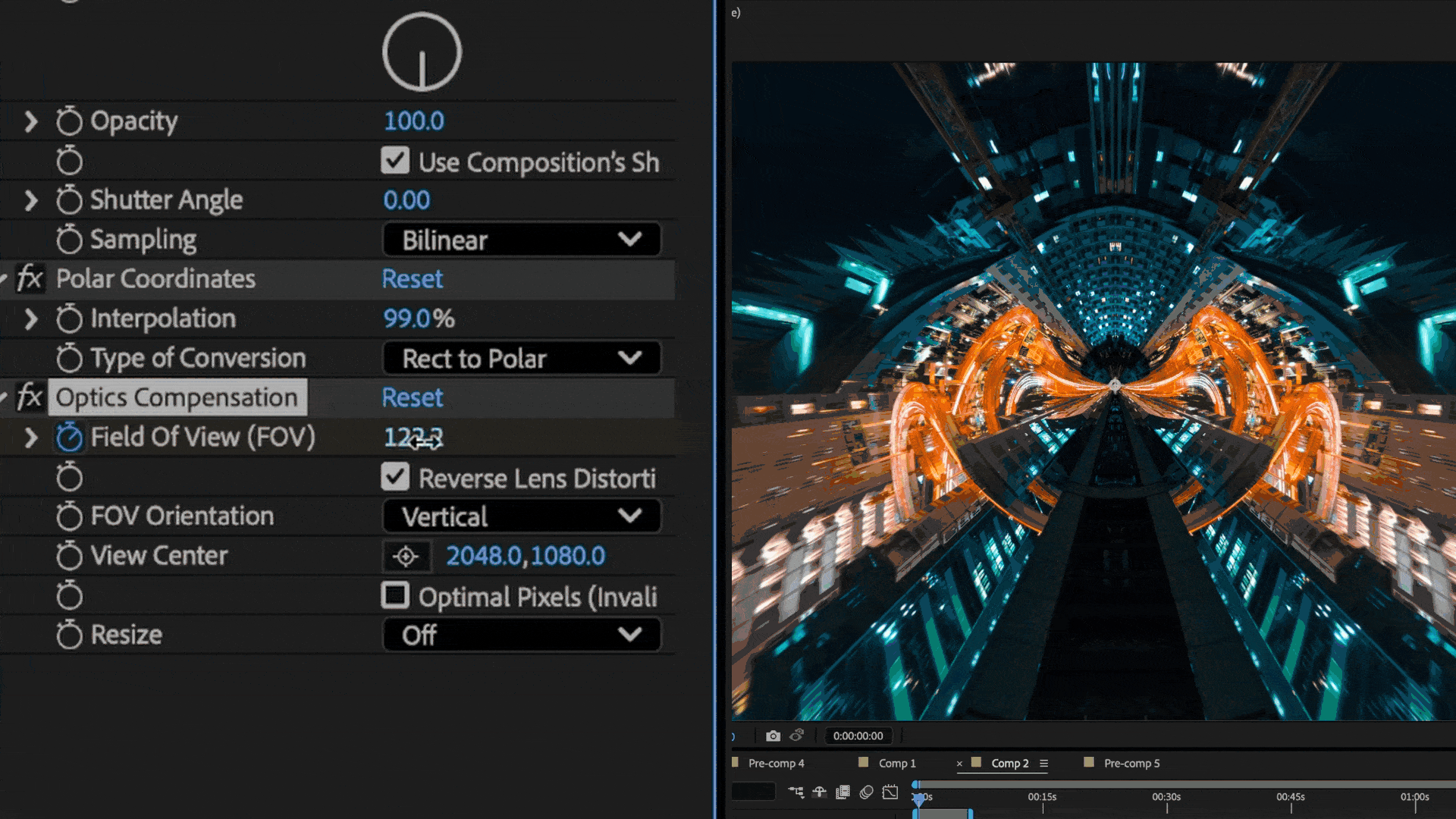The height and width of the screenshot is (819, 1456).
Task: Switch to Pre-comp 4 timeline tab
Action: click(x=776, y=763)
